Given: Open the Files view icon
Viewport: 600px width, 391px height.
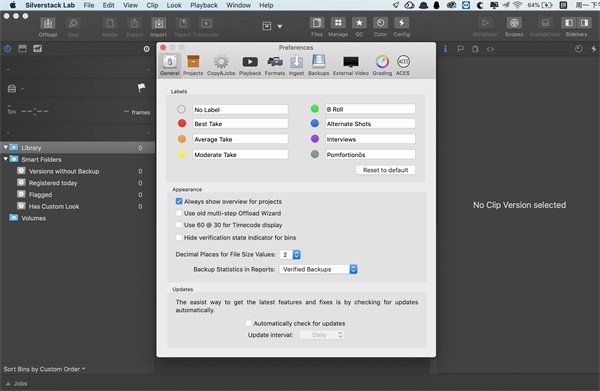Looking at the screenshot, I should coord(316,23).
